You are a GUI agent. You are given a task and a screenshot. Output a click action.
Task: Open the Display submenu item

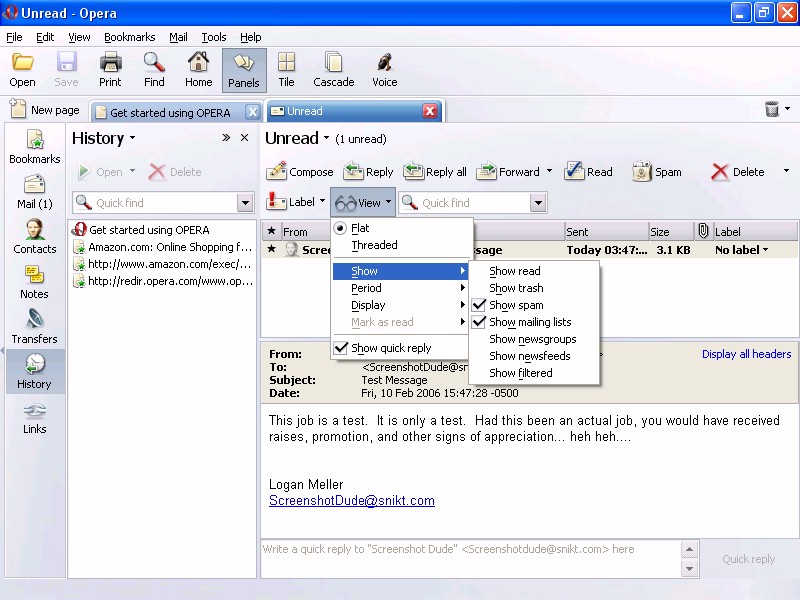click(x=401, y=305)
